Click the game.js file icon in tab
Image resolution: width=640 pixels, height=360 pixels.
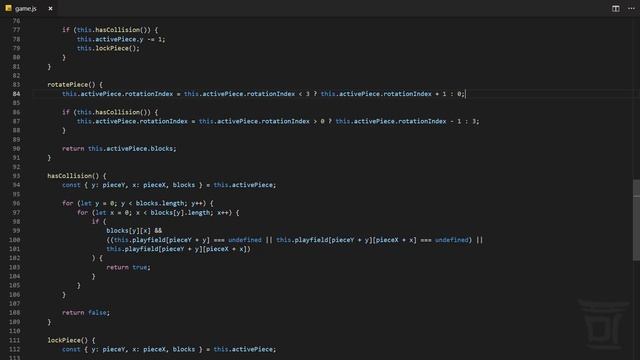(8, 8)
